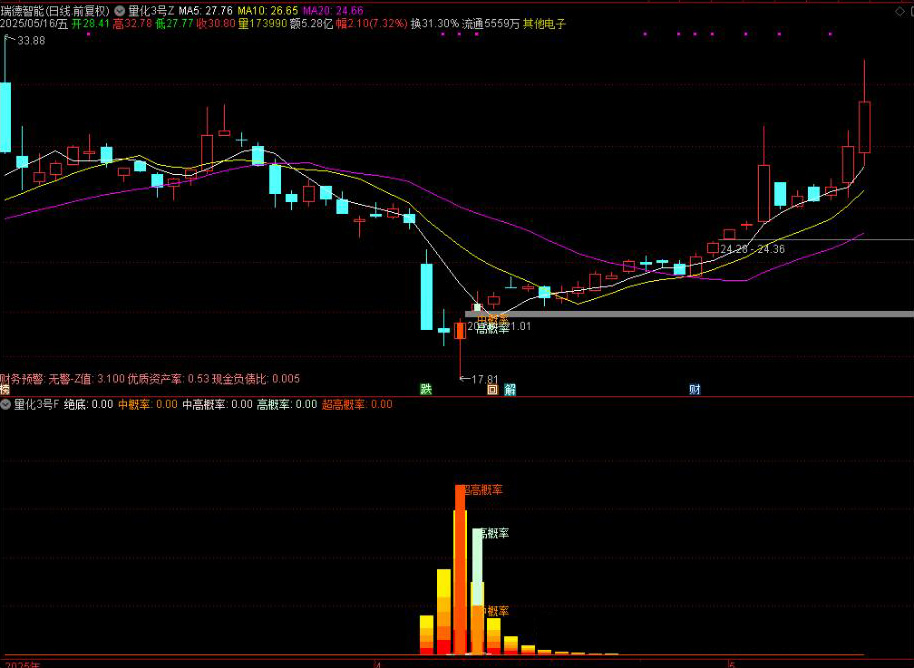The height and width of the screenshot is (668, 914).
Task: Click the 超高概率: 0.00 header value
Action: click(357, 404)
